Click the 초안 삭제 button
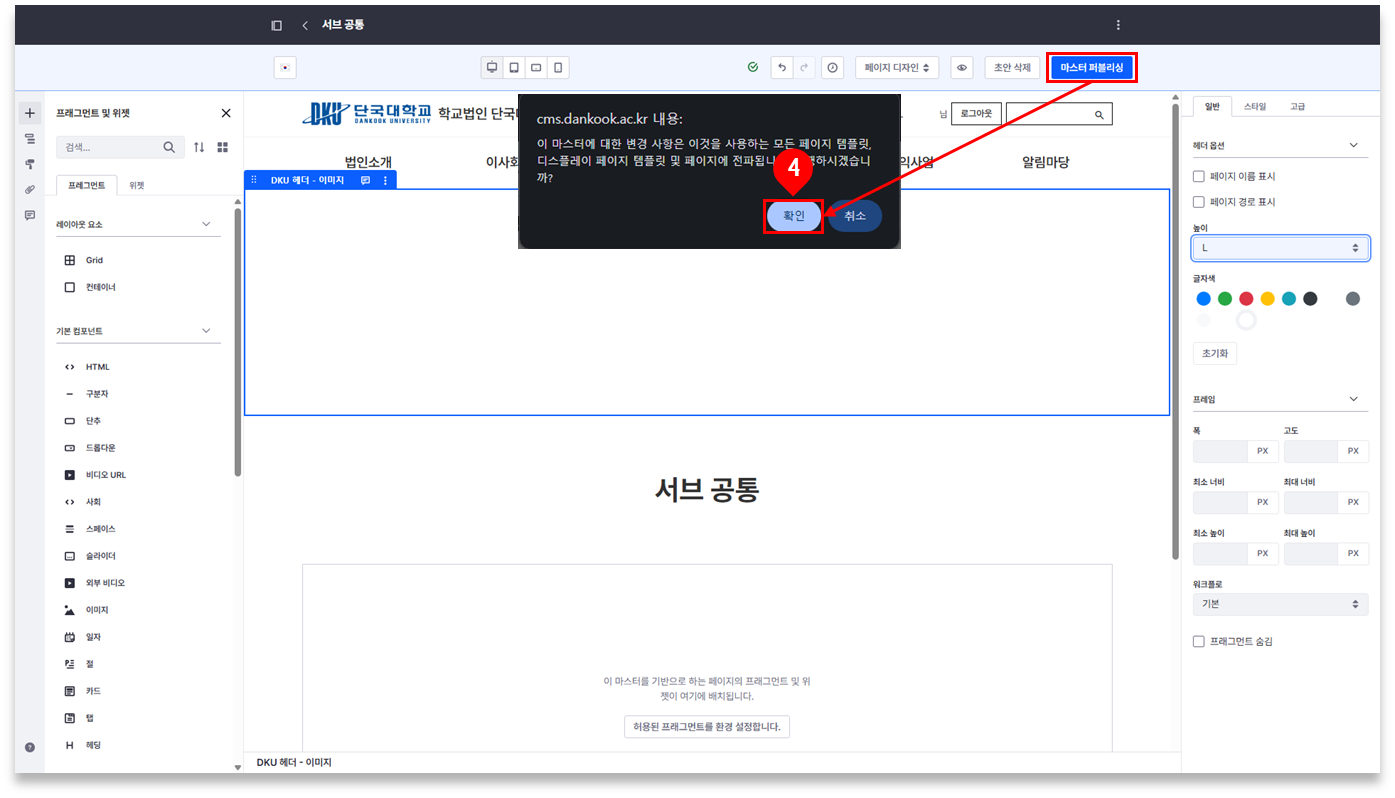Screen dimensions: 1395x798 [x=1011, y=67]
